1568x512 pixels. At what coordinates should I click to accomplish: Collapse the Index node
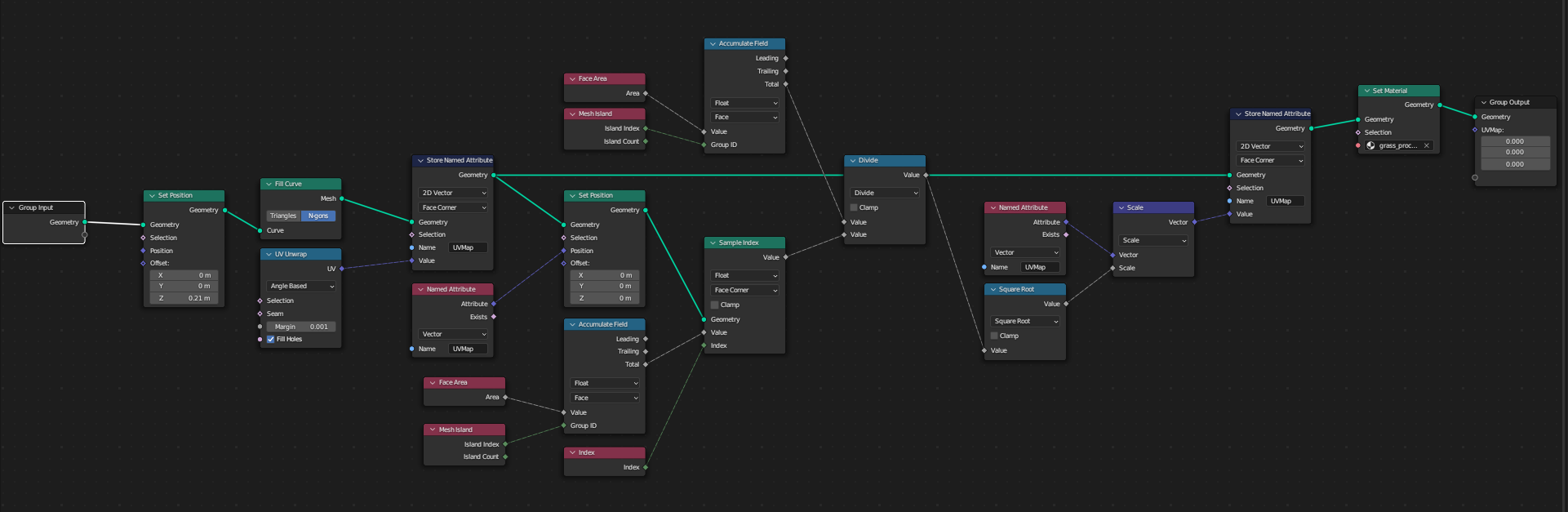572,452
